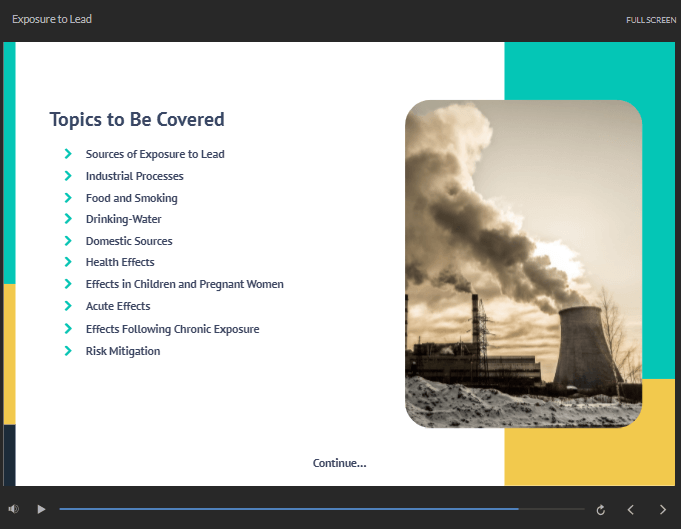Select 'Effects in Children and Pregnant Women'
The width and height of the screenshot is (681, 529).
[x=185, y=284]
